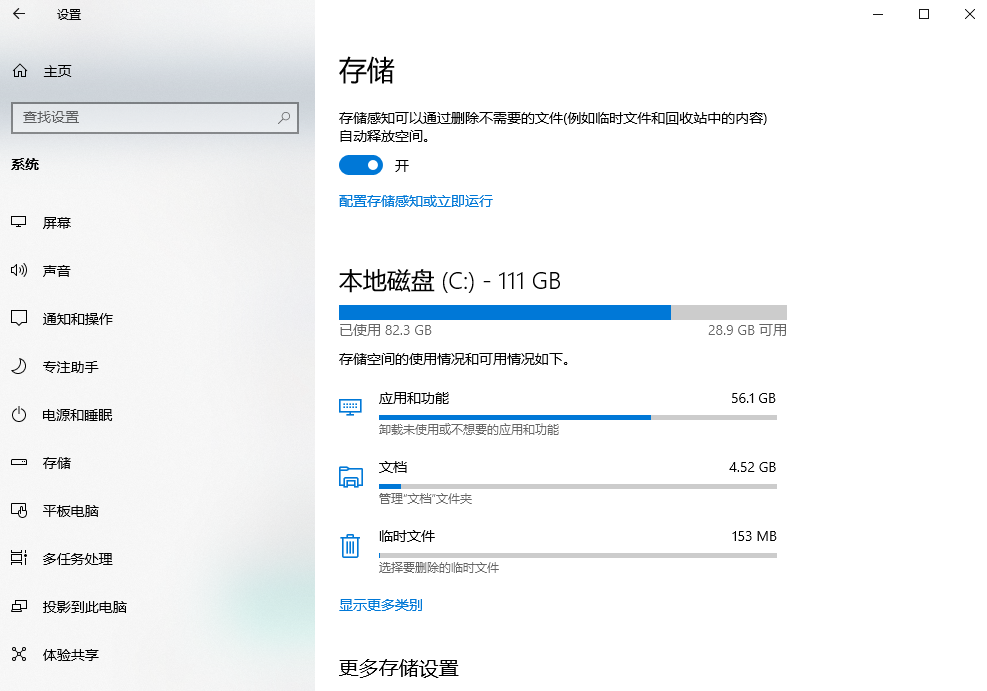
Task: Click the magnifier icon in search box
Action: click(x=284, y=118)
